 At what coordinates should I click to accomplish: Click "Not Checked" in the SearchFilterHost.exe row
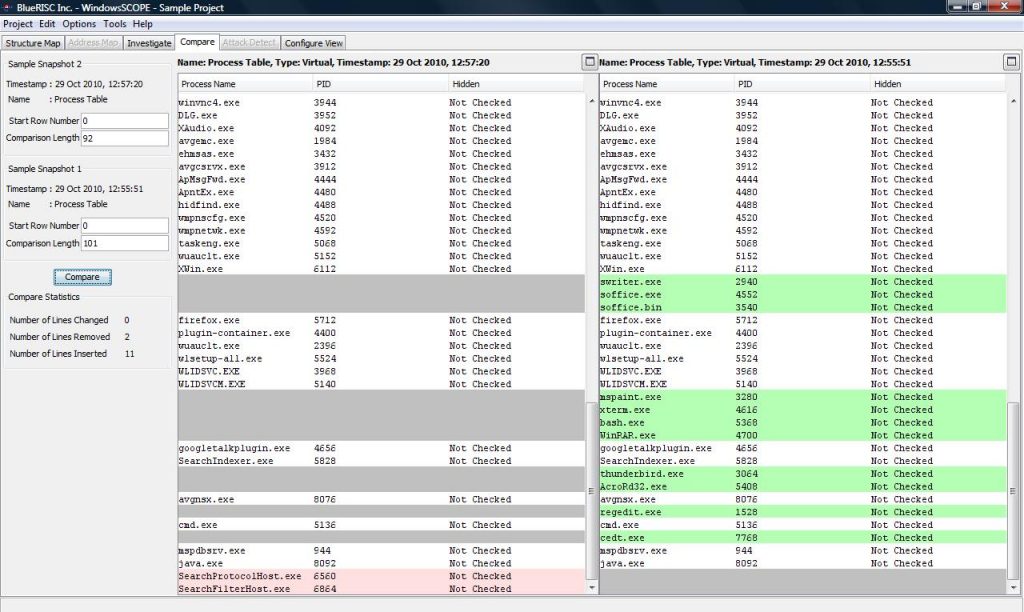coord(480,588)
